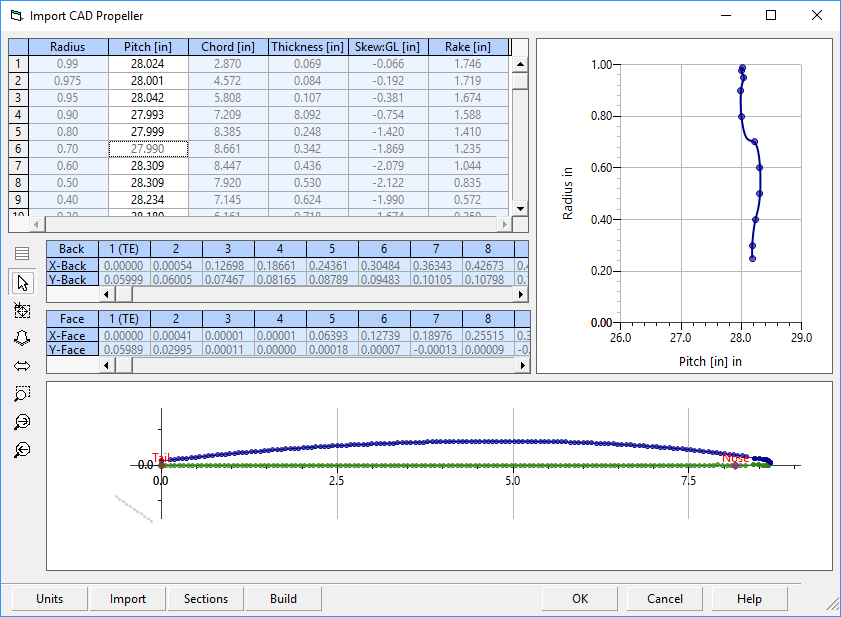Click the Back table right scroll arrow
Image resolution: width=841 pixels, height=617 pixels.
[520, 294]
